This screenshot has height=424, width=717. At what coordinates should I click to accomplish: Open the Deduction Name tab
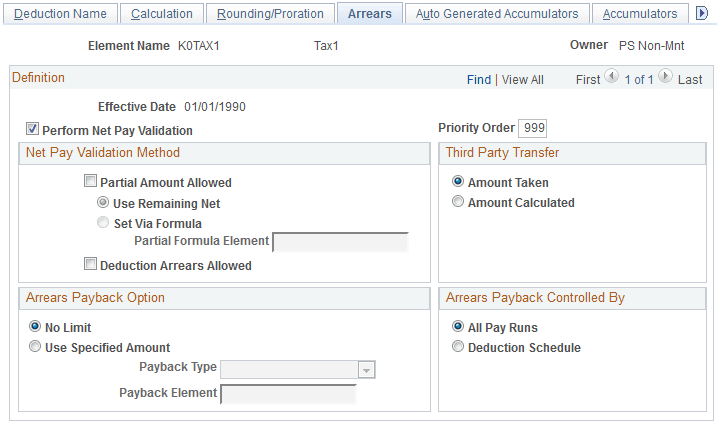pyautogui.click(x=60, y=13)
